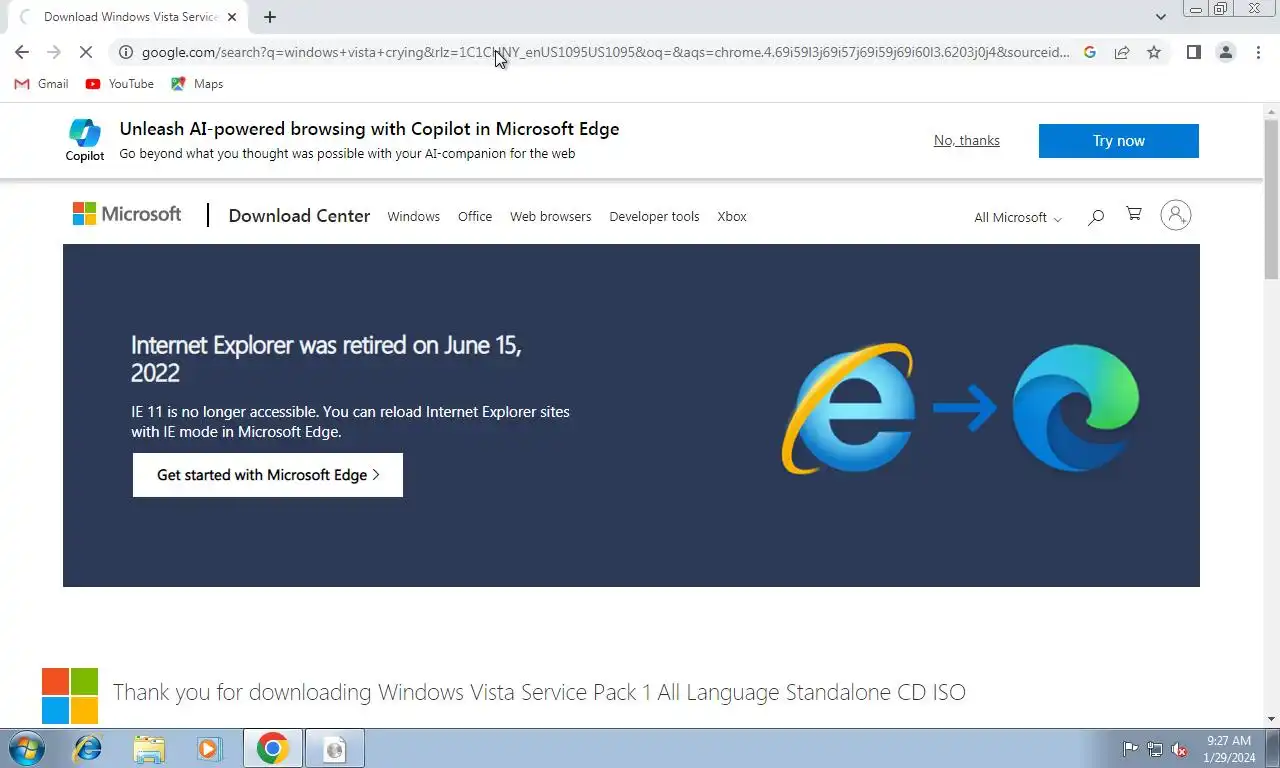Select Windows in Download Center nav
The image size is (1280, 768).
pos(413,216)
